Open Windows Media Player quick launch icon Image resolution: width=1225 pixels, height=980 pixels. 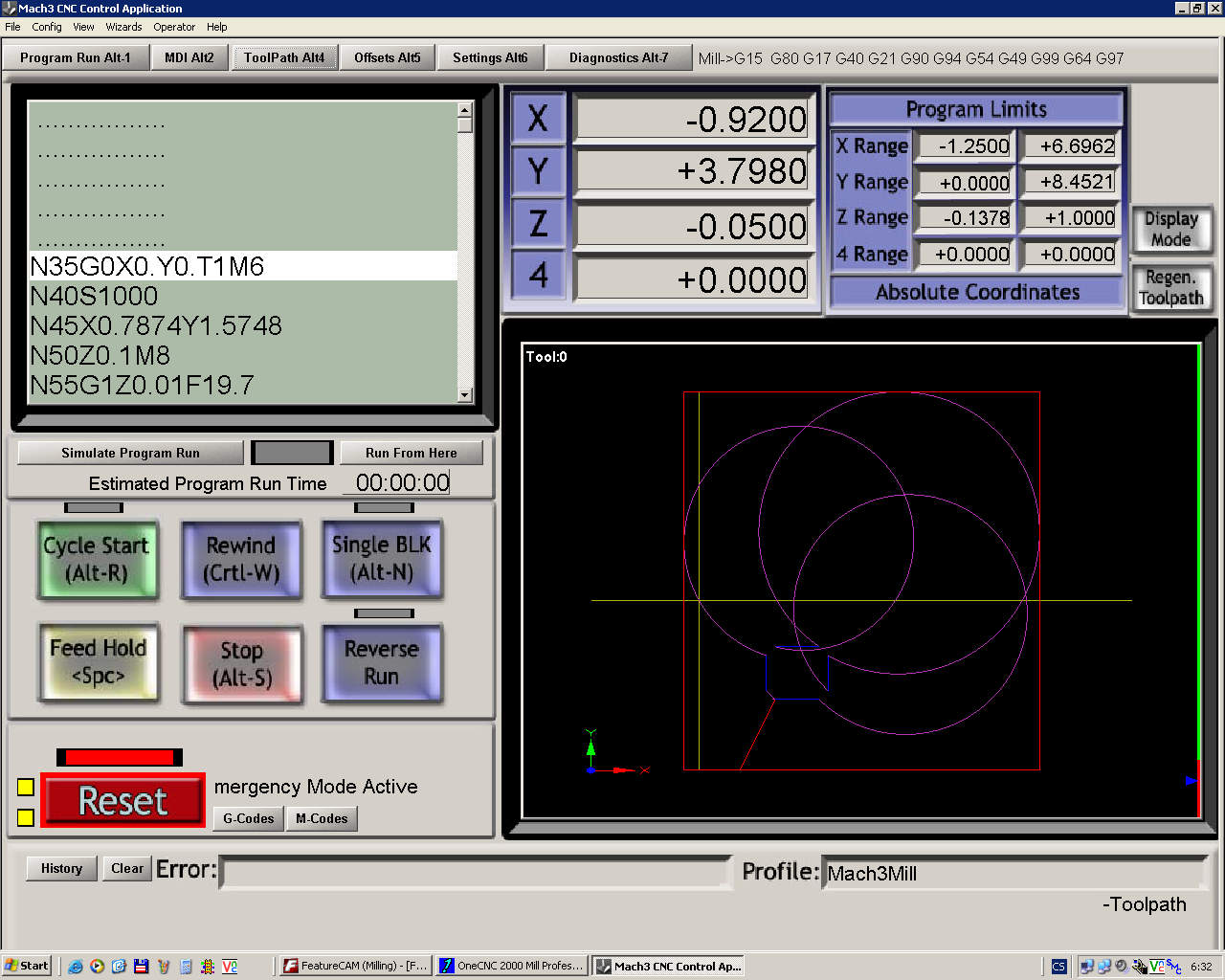pyautogui.click(x=98, y=966)
